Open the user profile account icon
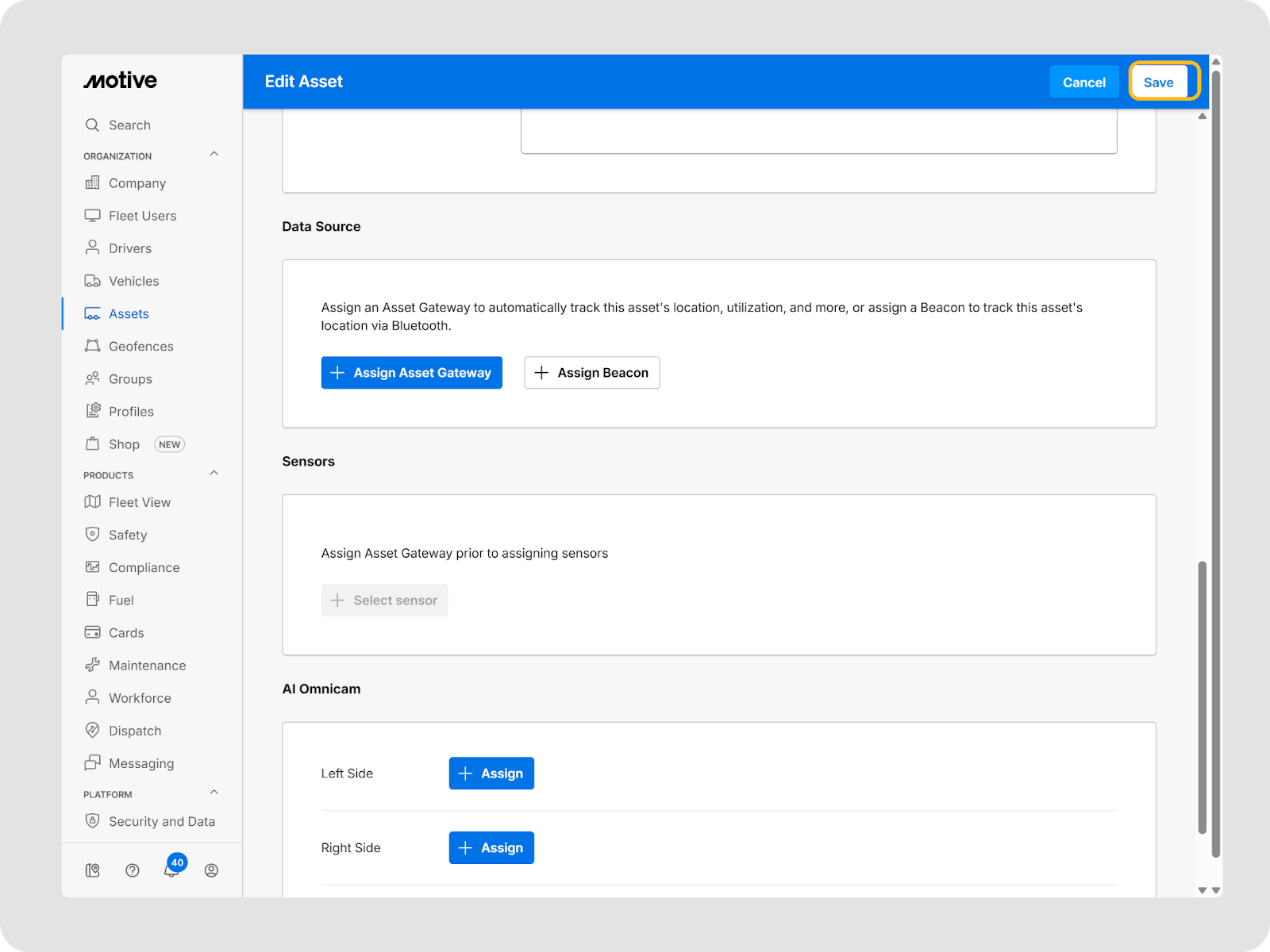Viewport: 1270px width, 952px height. coord(211,870)
